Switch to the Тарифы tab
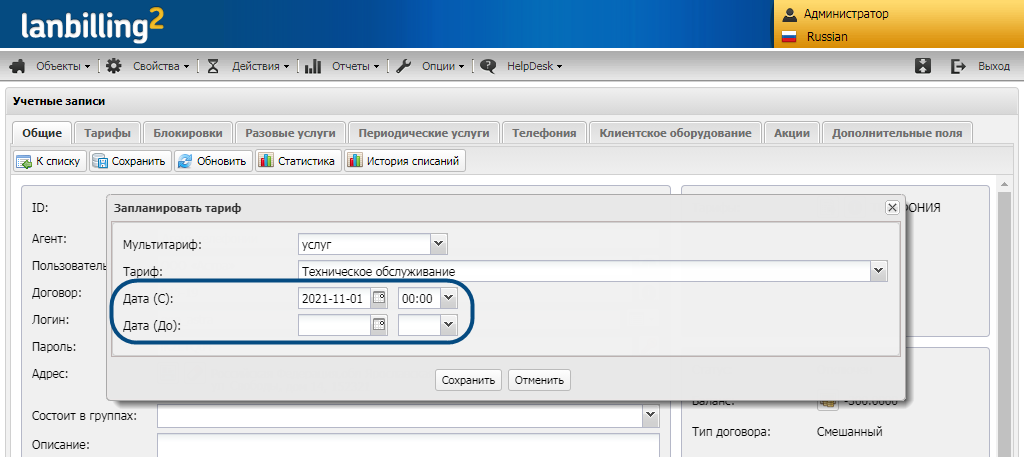This screenshot has width=1024, height=457. coord(107,133)
